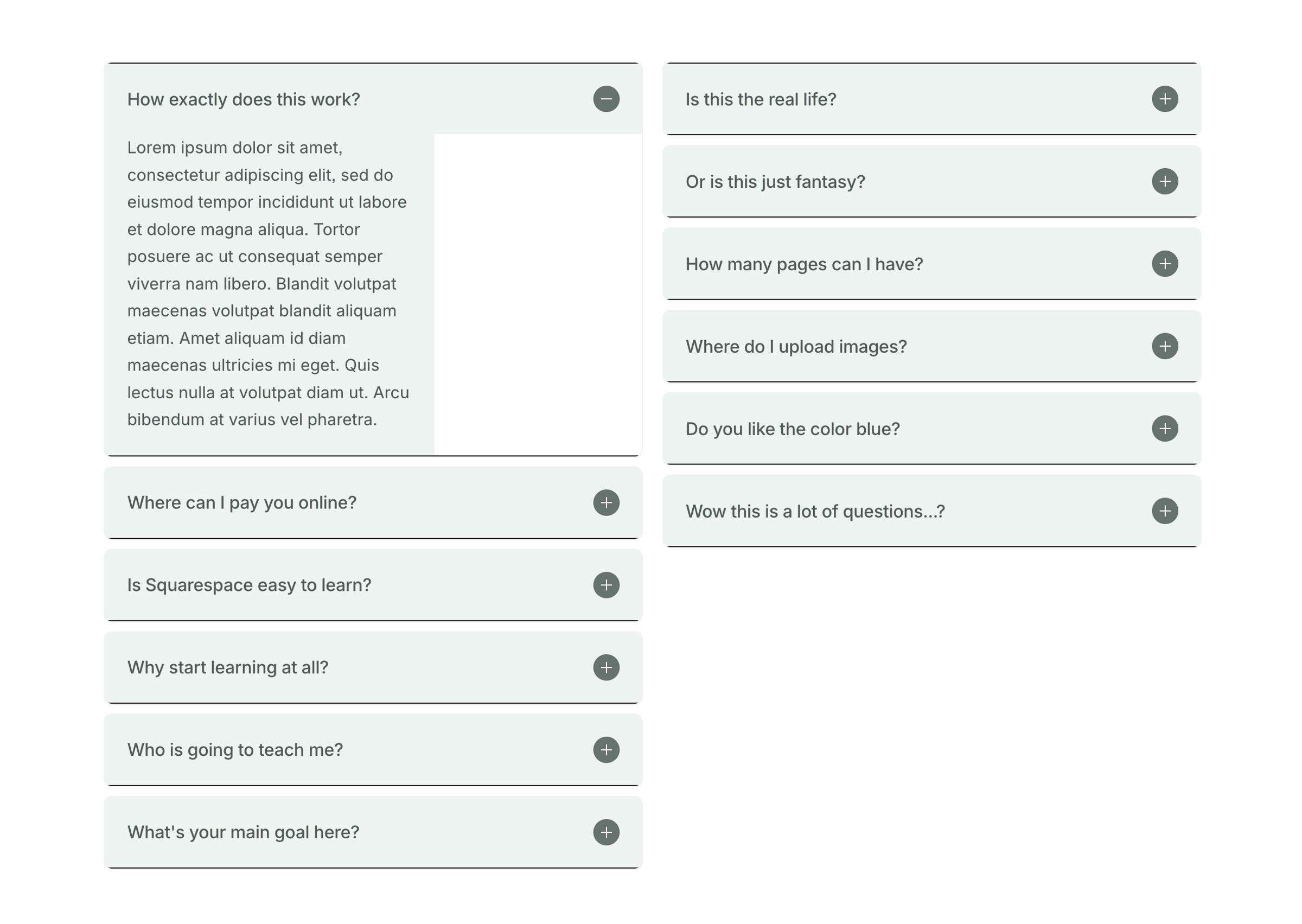Open plus icon next to 'Where can I pay you online?'

[x=607, y=503]
